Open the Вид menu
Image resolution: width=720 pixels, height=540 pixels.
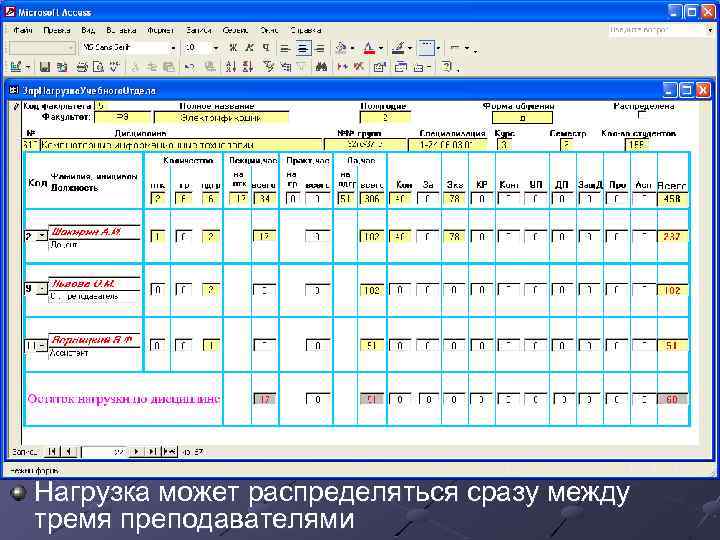click(x=88, y=30)
